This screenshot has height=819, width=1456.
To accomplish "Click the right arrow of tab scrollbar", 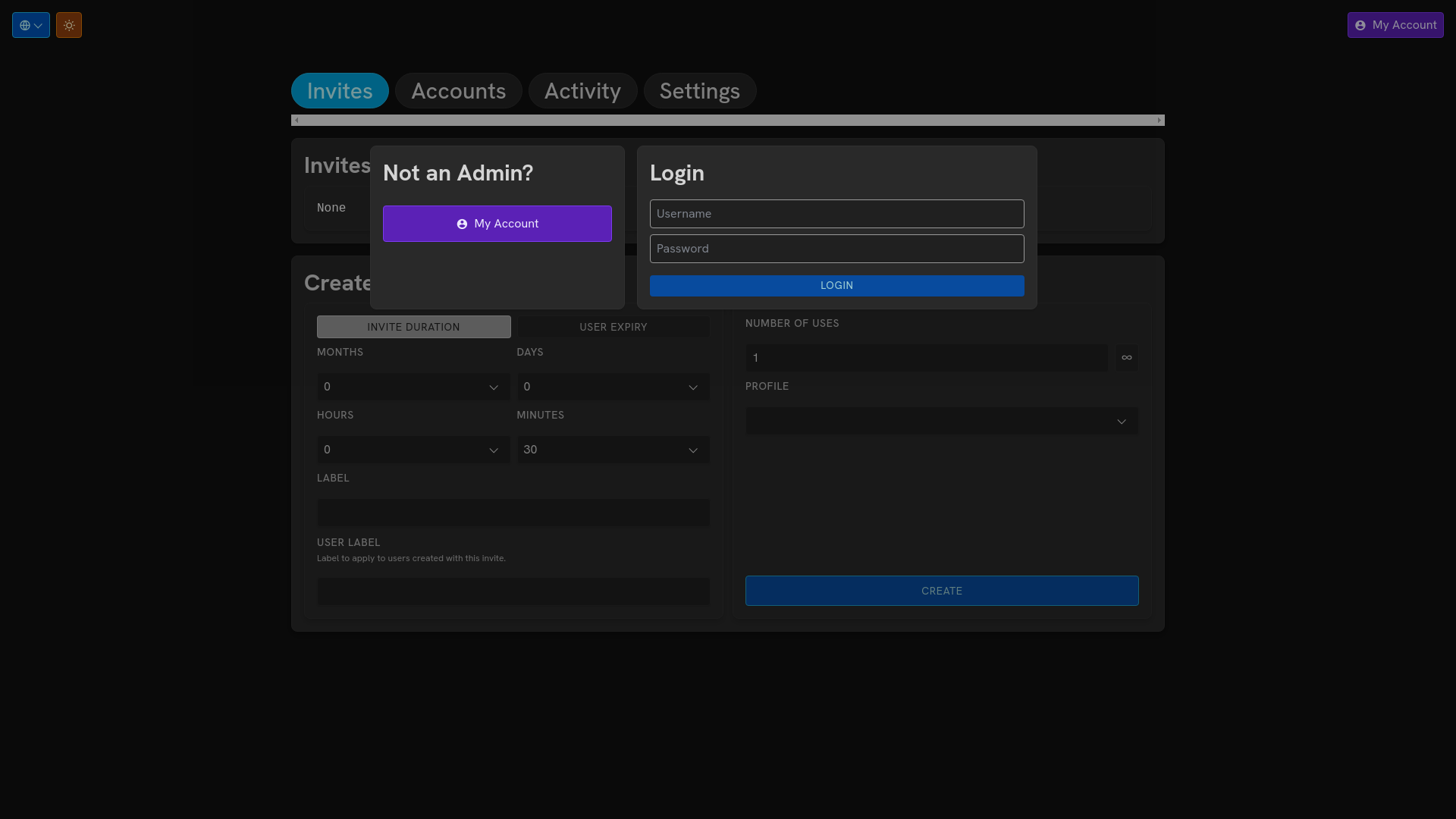I will 1159,121.
